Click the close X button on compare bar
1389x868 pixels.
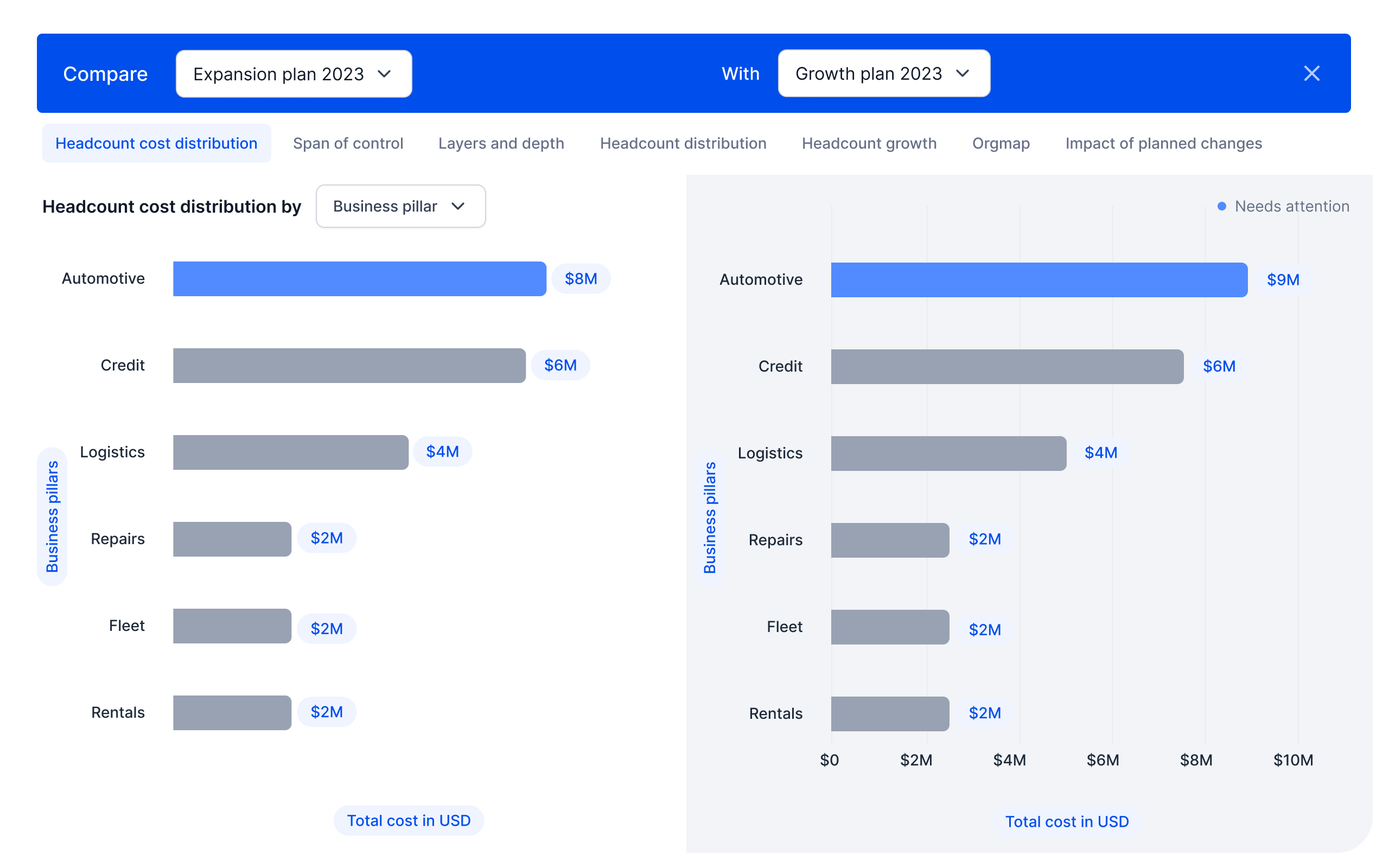tap(1312, 73)
